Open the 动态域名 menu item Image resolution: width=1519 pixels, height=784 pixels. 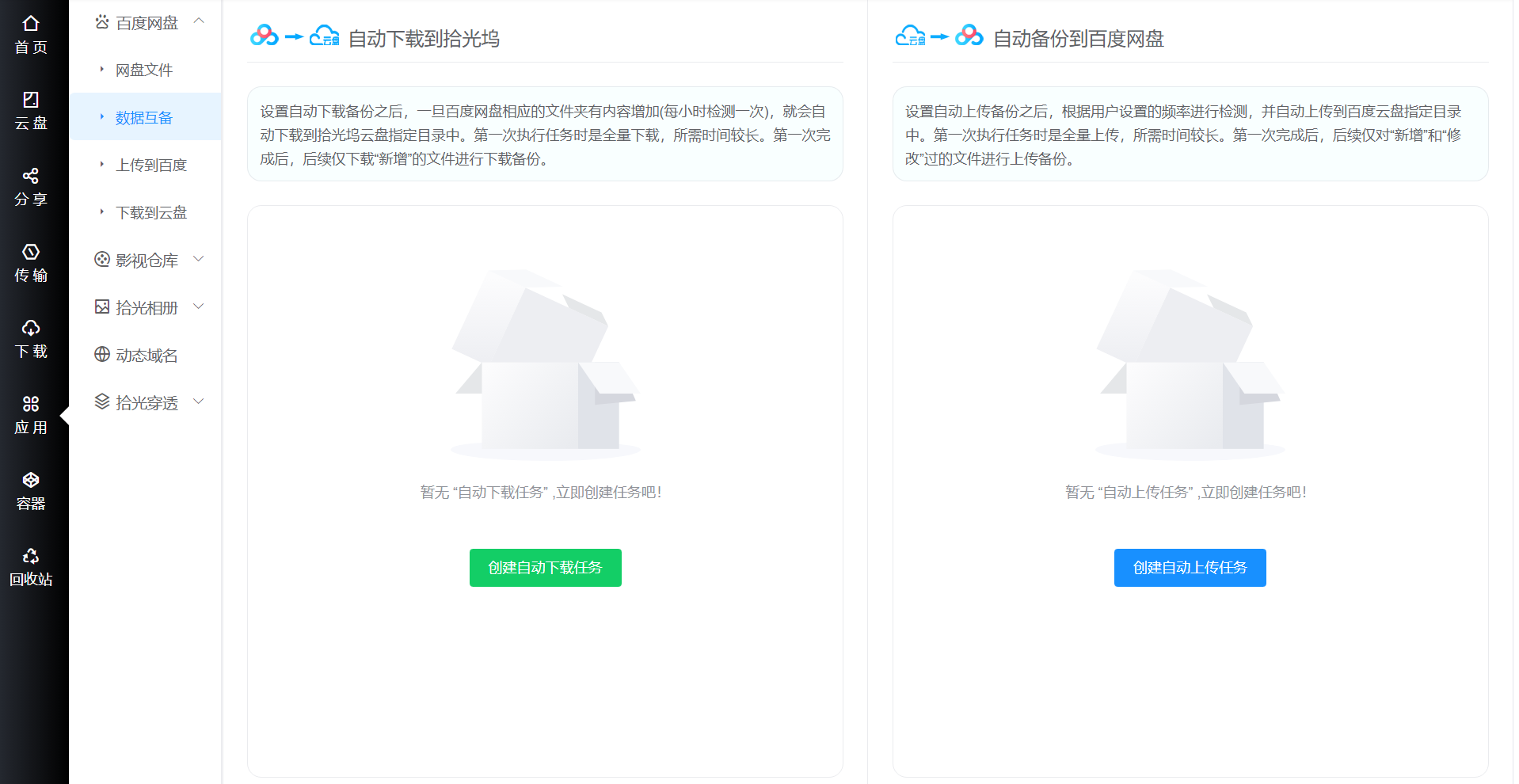pyautogui.click(x=146, y=355)
